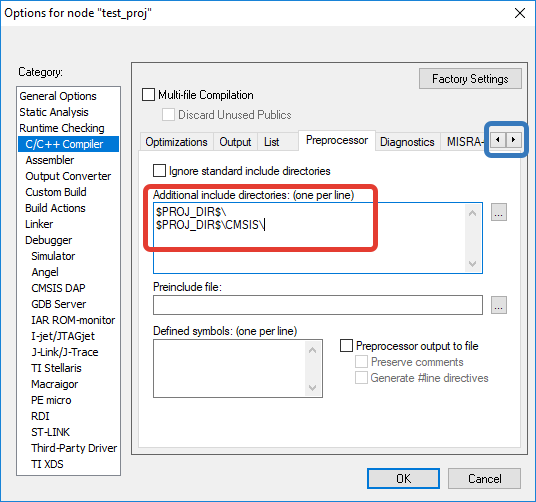Confirm settings with the OK button
The height and width of the screenshot is (502, 536).
[403, 478]
